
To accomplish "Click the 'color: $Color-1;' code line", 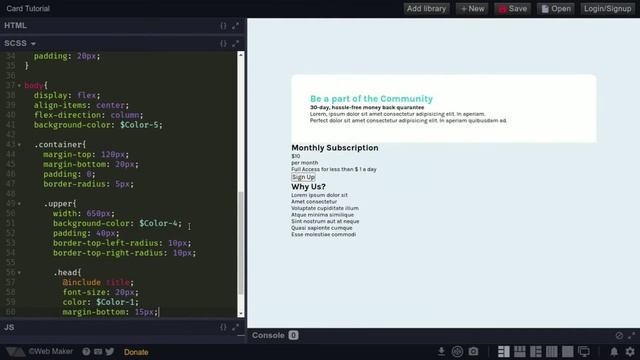I will [x=100, y=302].
